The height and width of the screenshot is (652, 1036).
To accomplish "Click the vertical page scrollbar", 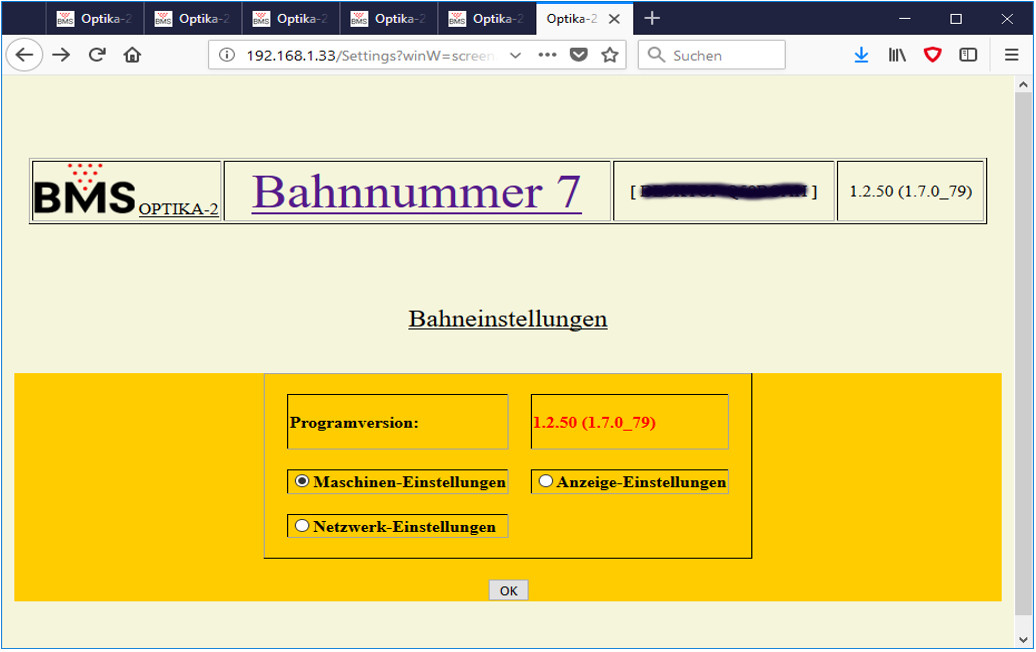I will pyautogui.click(x=1023, y=350).
